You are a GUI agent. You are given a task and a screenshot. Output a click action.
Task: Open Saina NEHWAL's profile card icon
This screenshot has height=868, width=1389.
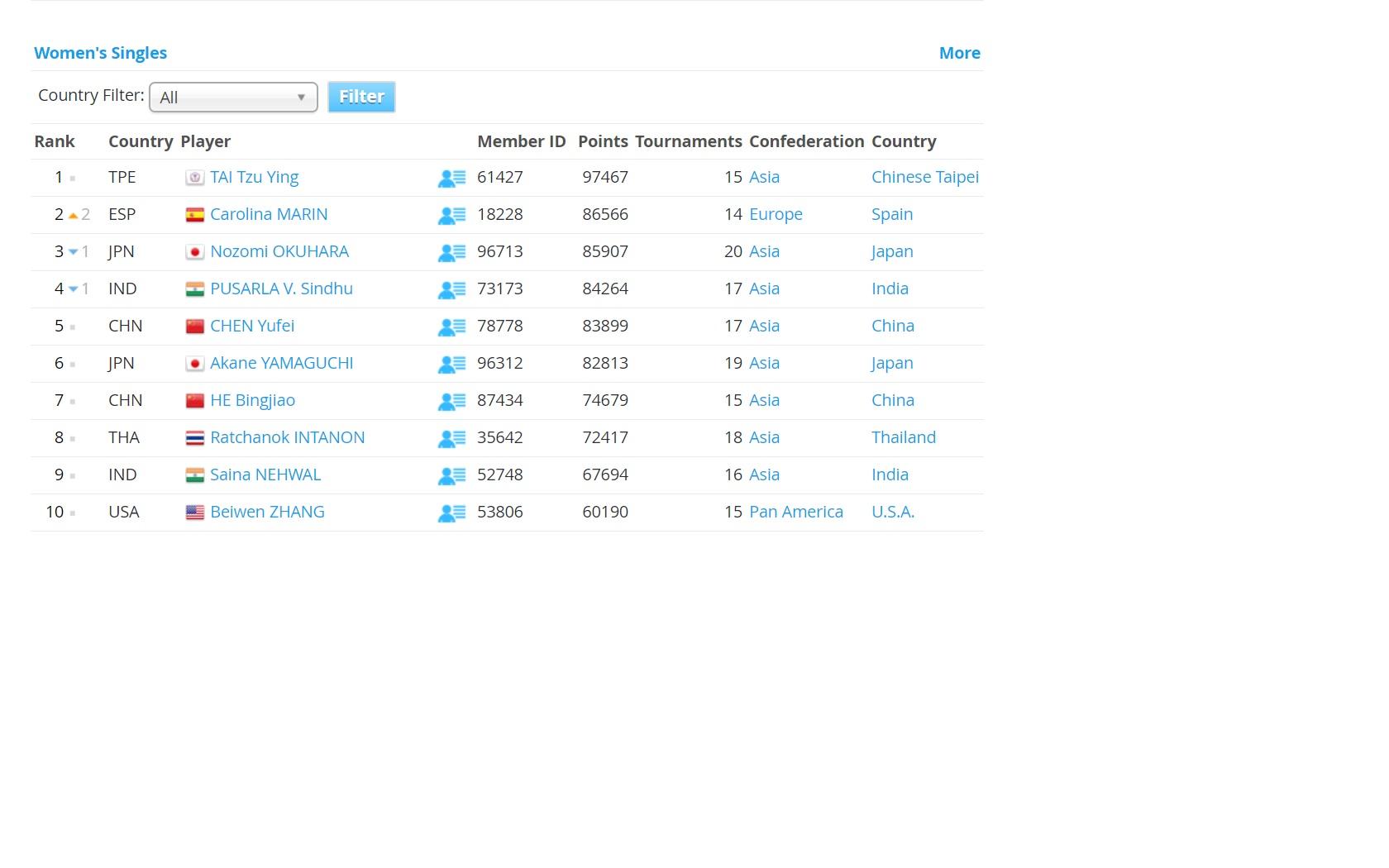pos(451,476)
